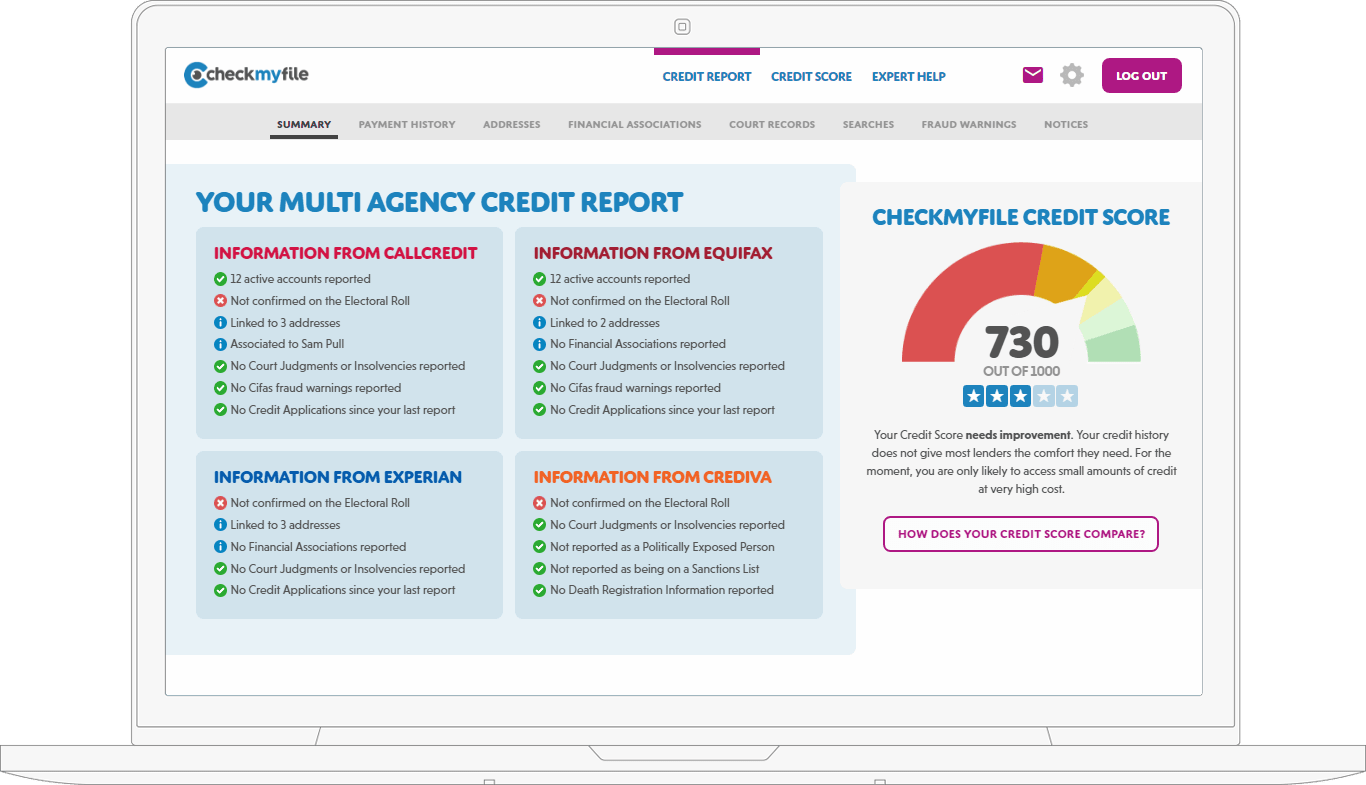
Task: Click the three-star rating row
Action: pyautogui.click(x=1021, y=396)
